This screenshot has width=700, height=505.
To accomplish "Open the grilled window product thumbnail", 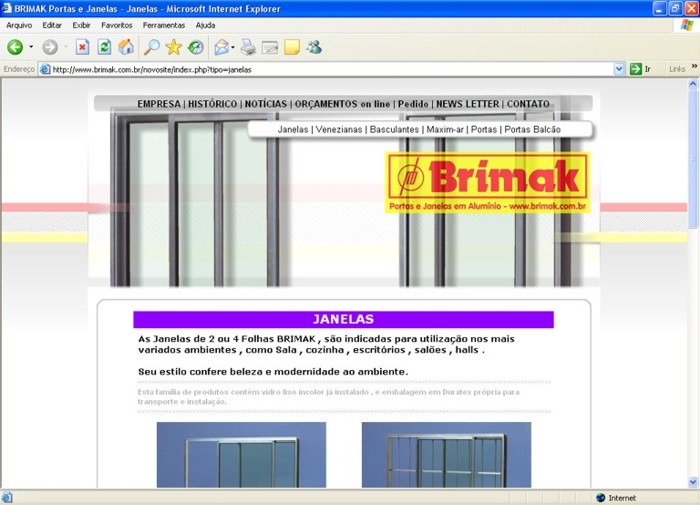I will [x=446, y=455].
